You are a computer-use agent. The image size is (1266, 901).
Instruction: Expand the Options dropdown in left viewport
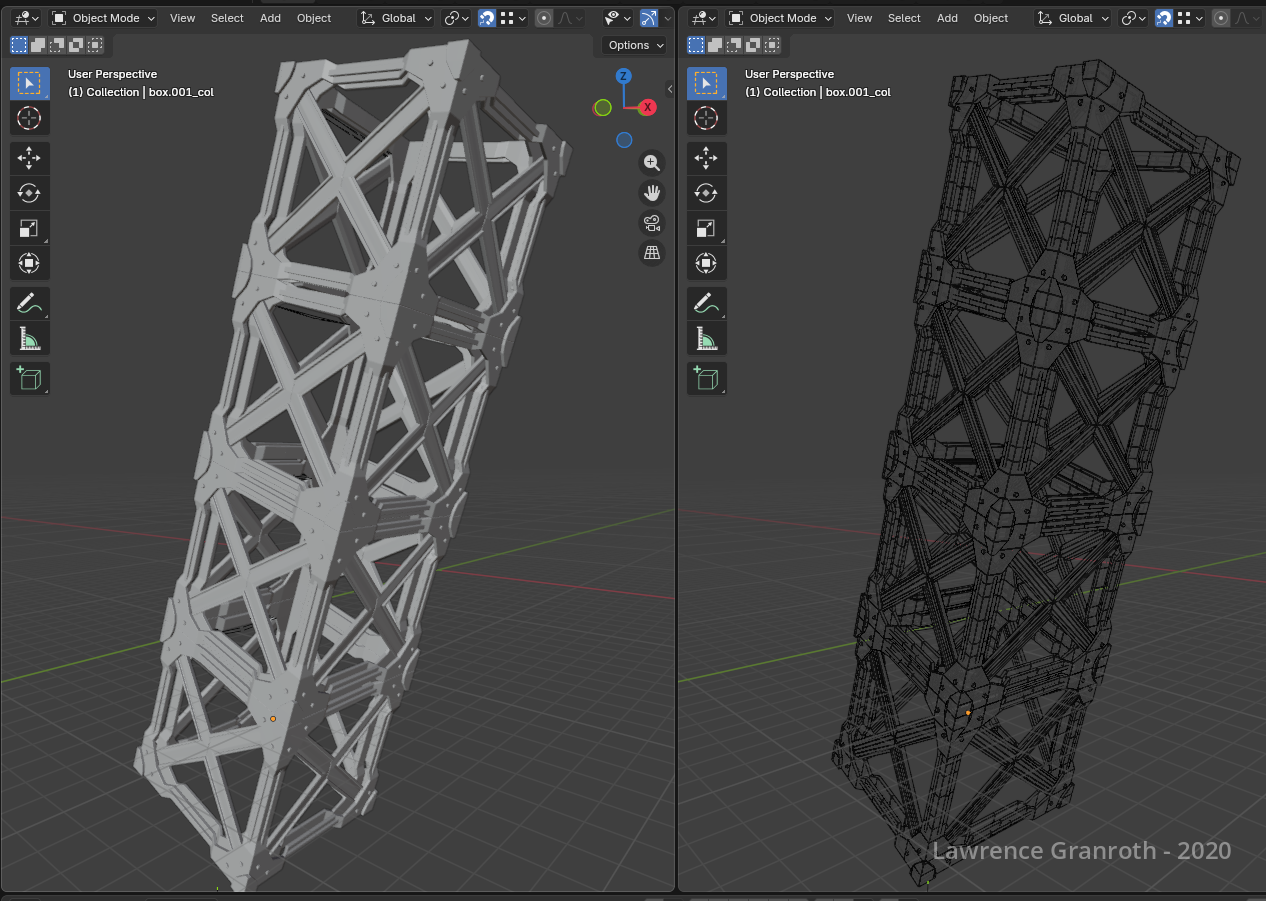pyautogui.click(x=635, y=45)
